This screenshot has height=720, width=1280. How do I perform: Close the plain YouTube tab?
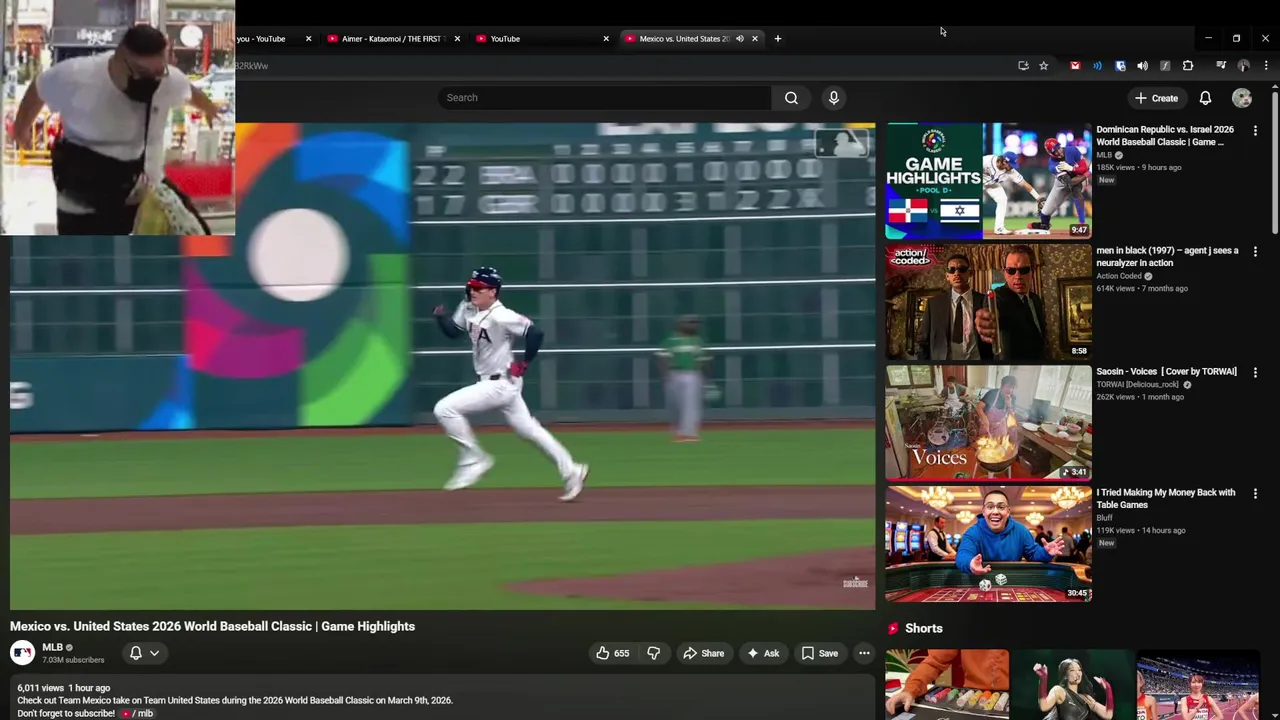[x=606, y=39]
